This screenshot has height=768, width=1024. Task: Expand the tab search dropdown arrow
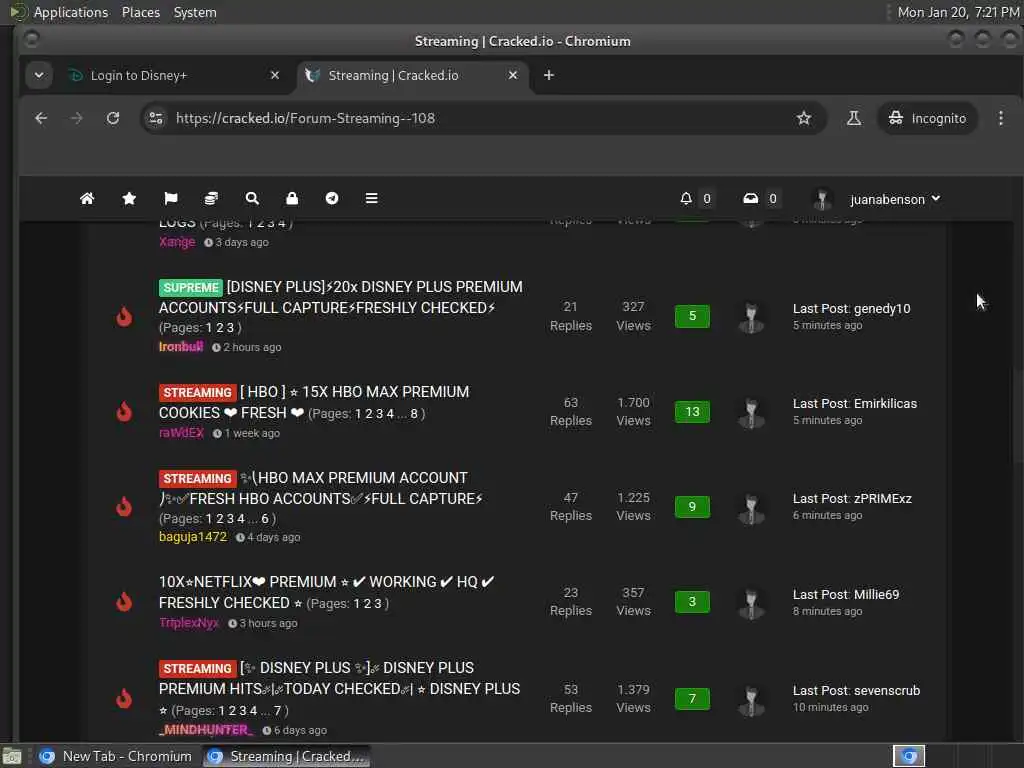coord(39,75)
